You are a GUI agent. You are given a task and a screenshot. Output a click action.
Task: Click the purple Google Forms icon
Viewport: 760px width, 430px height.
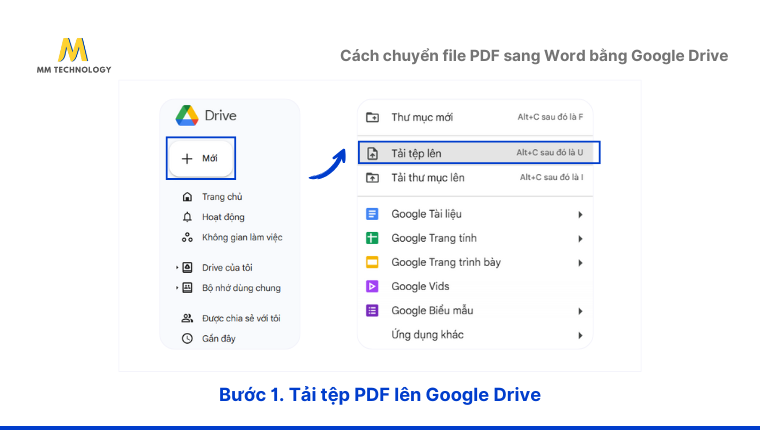(x=372, y=310)
